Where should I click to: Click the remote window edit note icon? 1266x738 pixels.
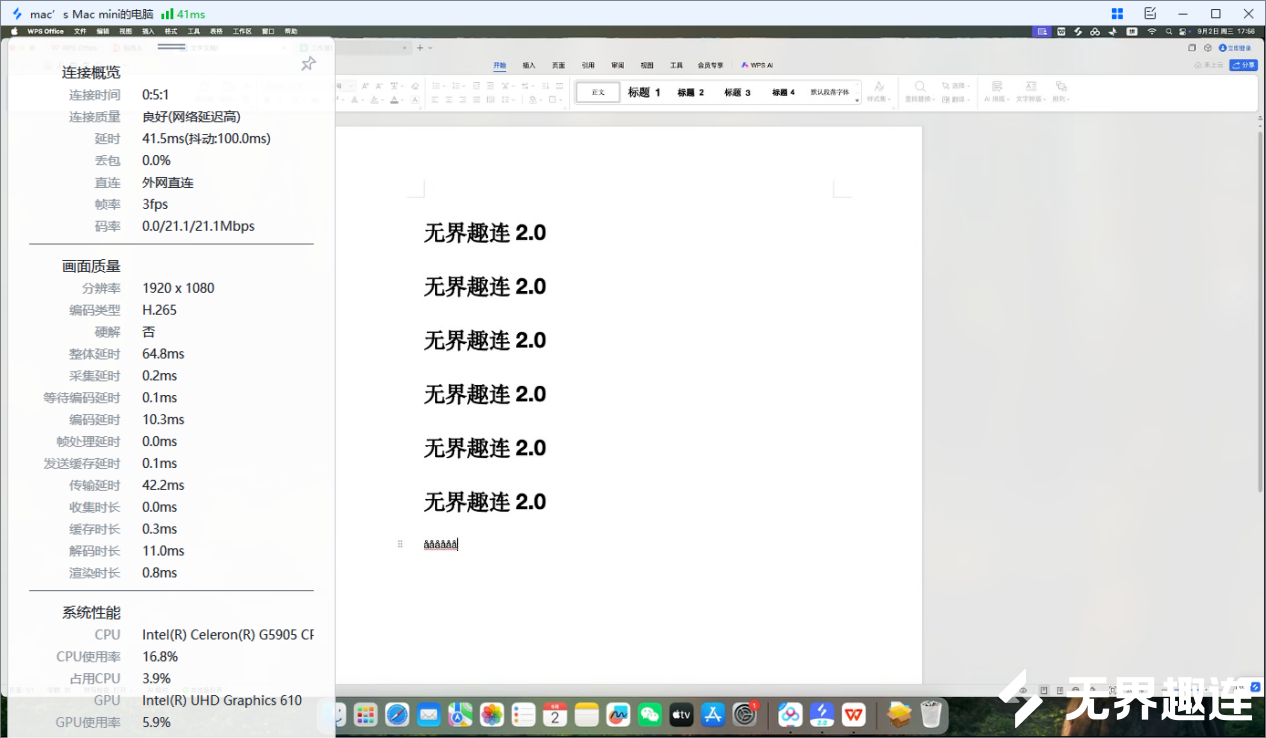pyautogui.click(x=1150, y=14)
